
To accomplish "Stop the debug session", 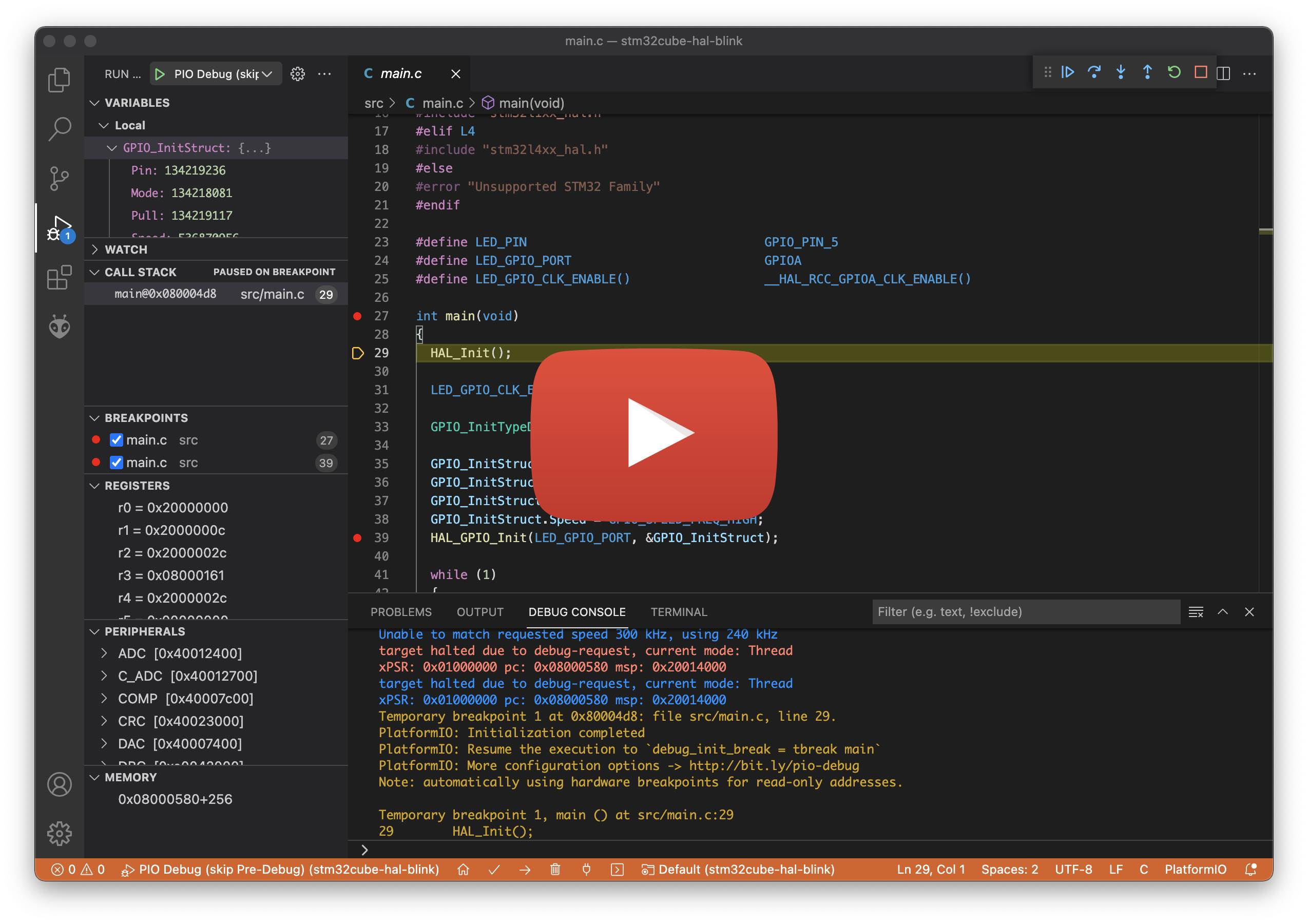I will [x=1201, y=72].
